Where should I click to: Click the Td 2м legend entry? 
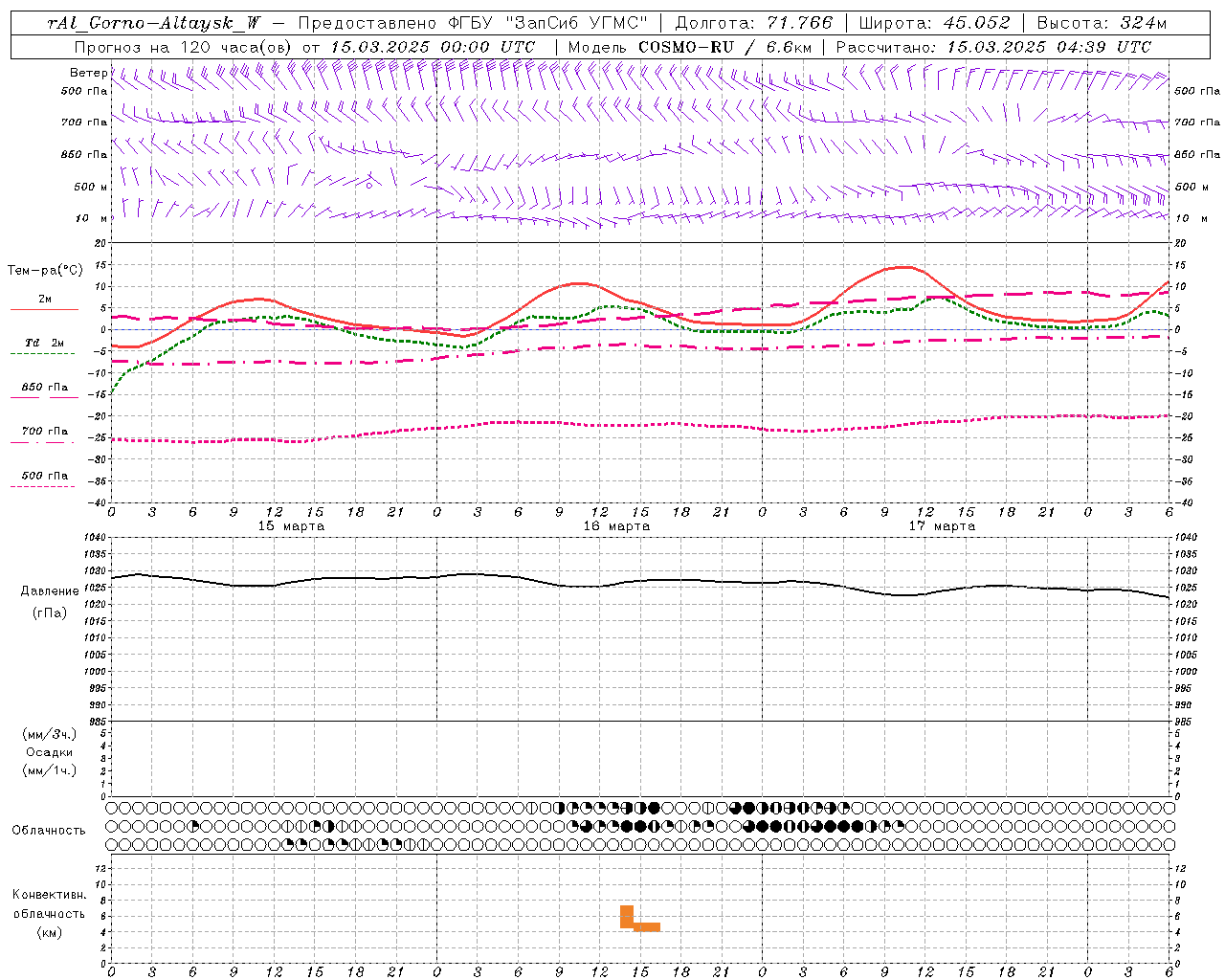[44, 346]
